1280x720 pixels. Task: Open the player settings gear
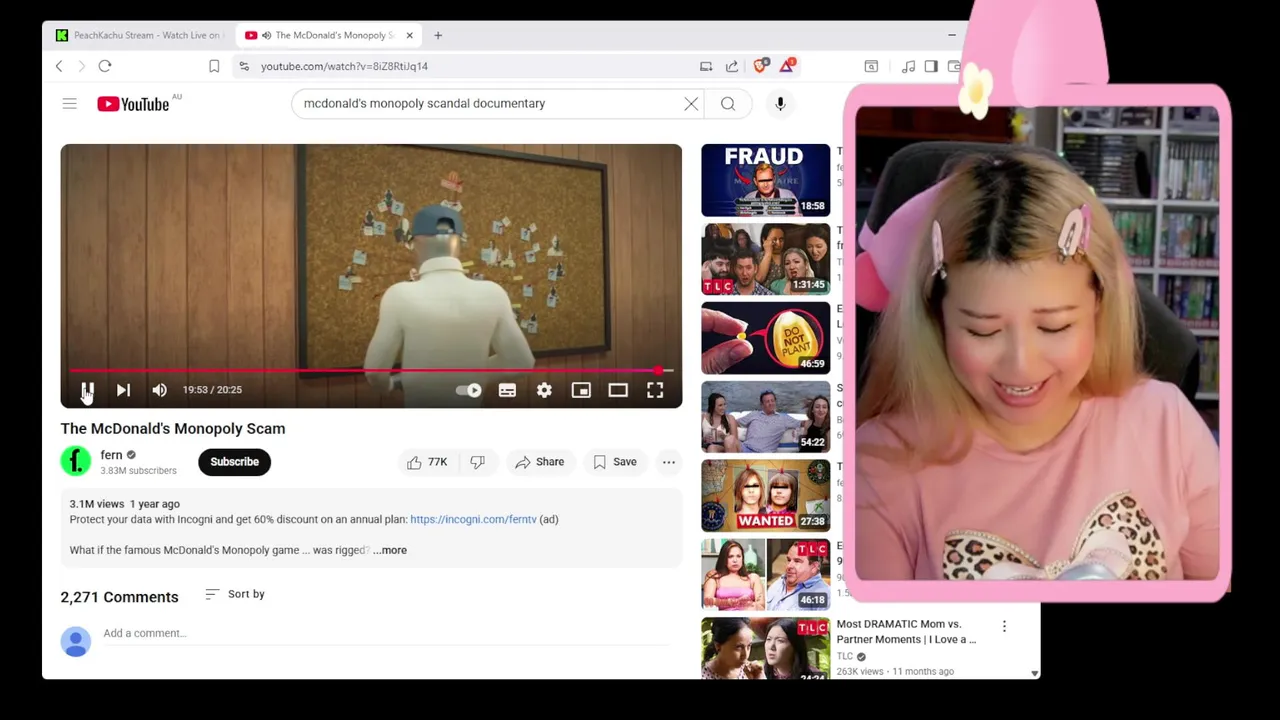tap(544, 390)
